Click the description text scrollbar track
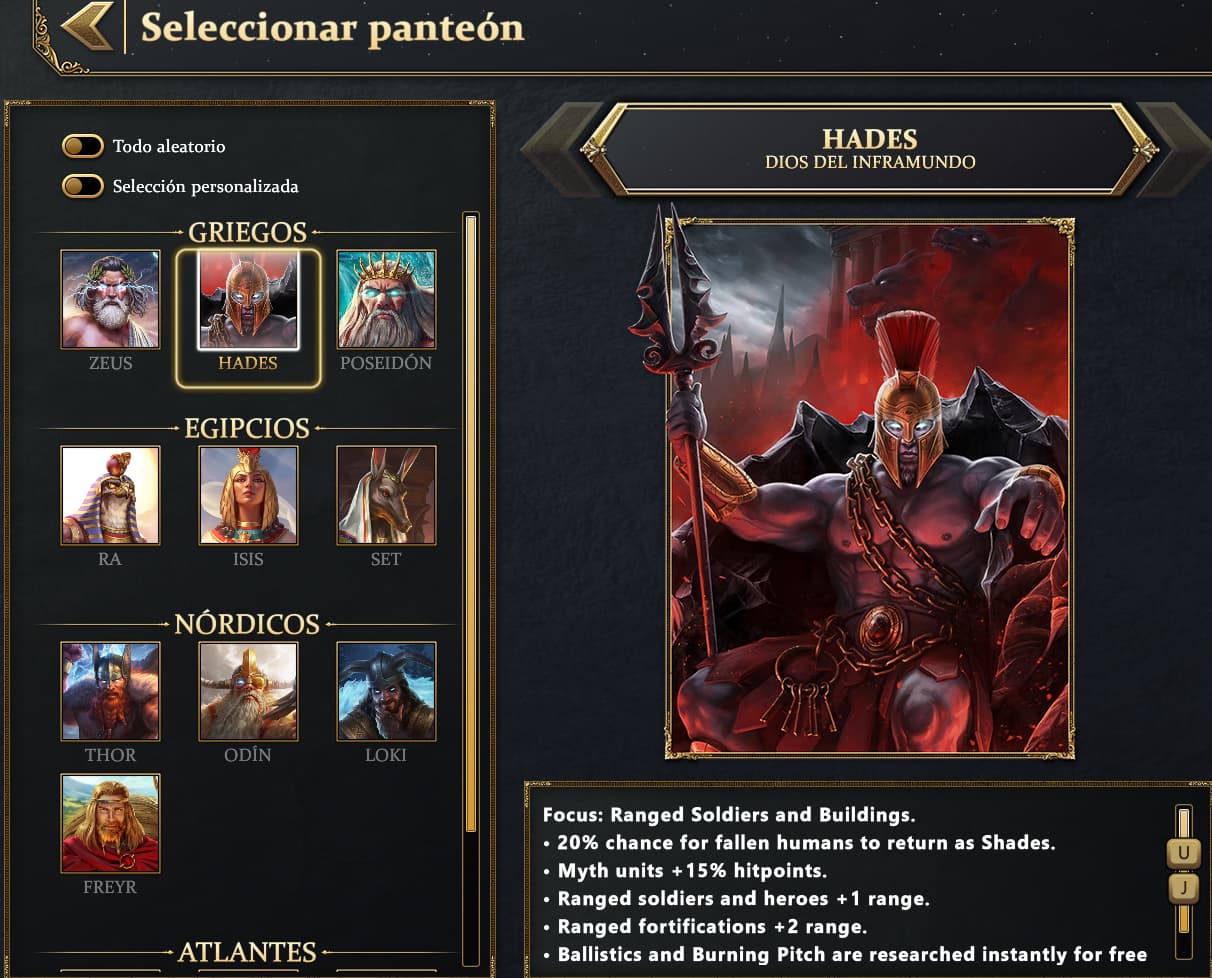1212x978 pixels. (1184, 870)
